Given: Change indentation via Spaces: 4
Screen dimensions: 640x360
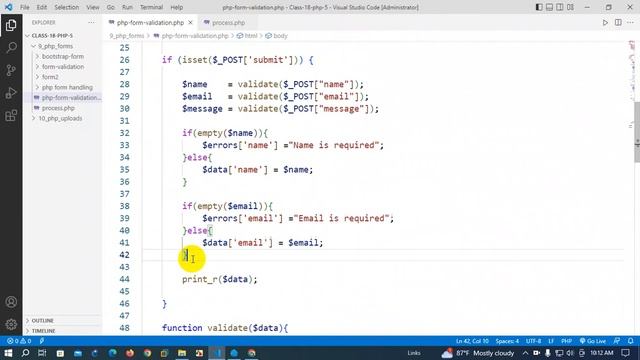Looking at the screenshot, I should 507,341.
